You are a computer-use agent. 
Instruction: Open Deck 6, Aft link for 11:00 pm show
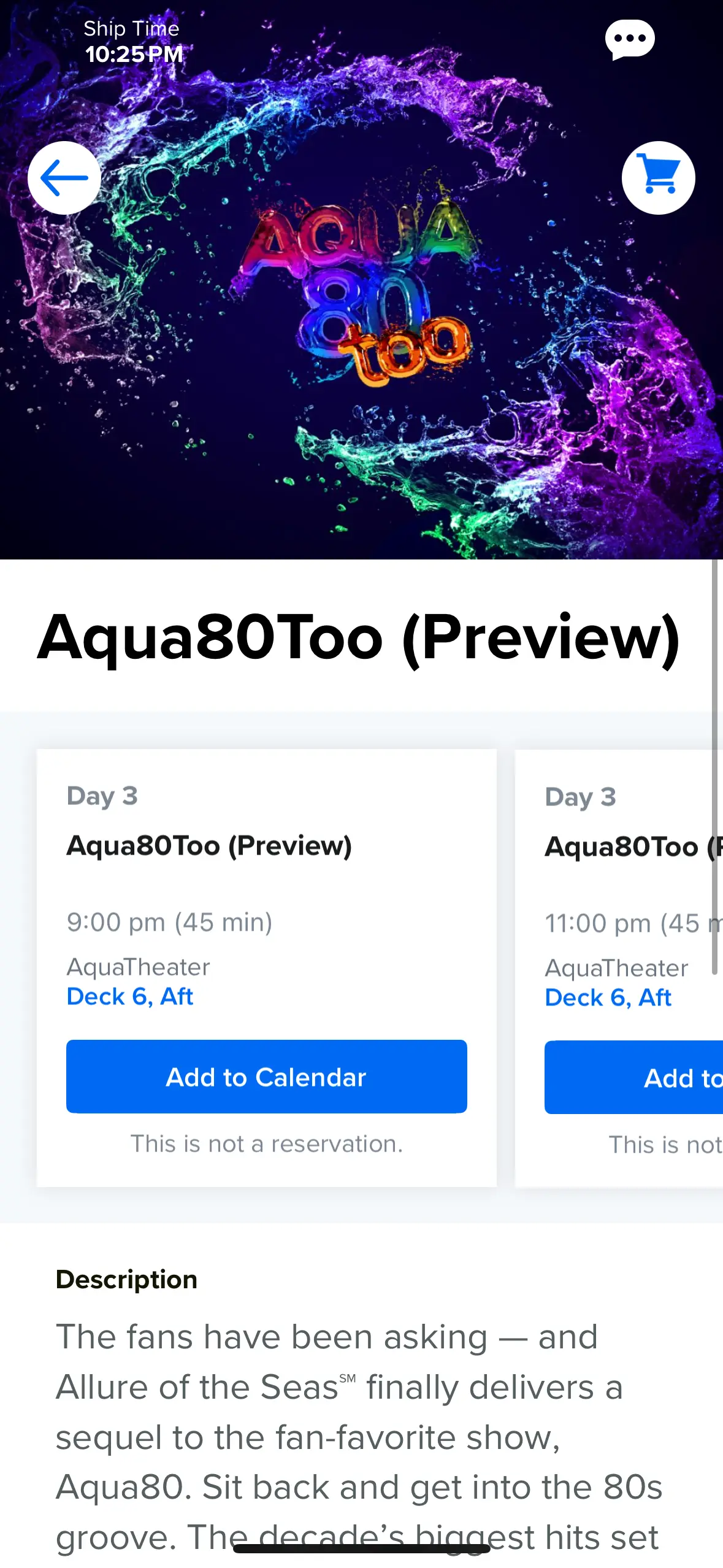coord(608,998)
